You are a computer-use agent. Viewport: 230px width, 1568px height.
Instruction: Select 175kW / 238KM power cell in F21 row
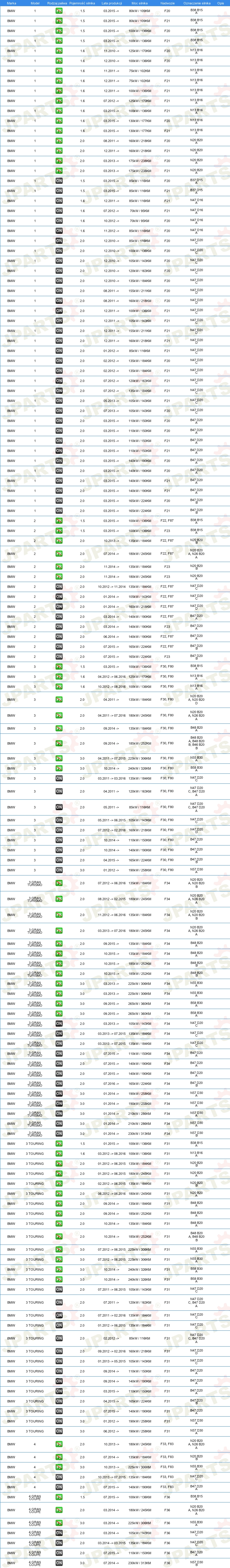pyautogui.click(x=139, y=171)
